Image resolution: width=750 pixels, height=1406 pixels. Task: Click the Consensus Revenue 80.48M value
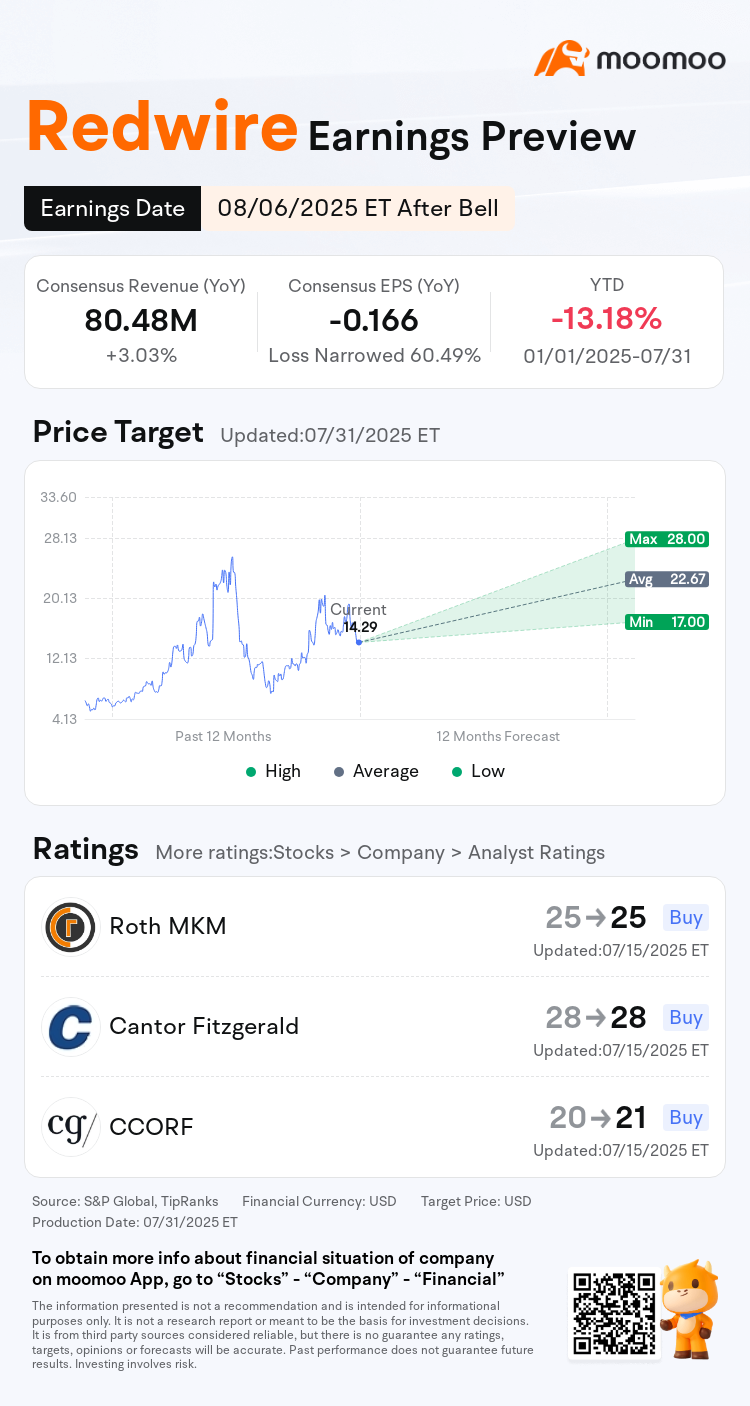tap(141, 321)
